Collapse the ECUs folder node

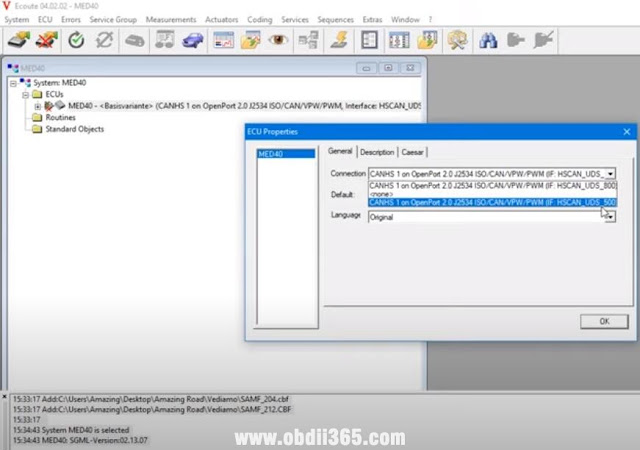pyautogui.click(x=26, y=95)
